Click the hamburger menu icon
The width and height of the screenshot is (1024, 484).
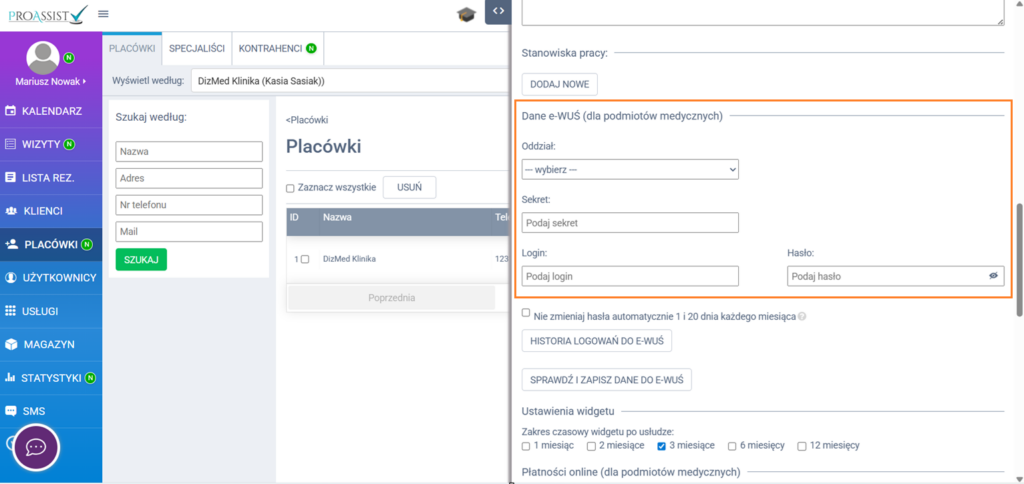point(104,14)
